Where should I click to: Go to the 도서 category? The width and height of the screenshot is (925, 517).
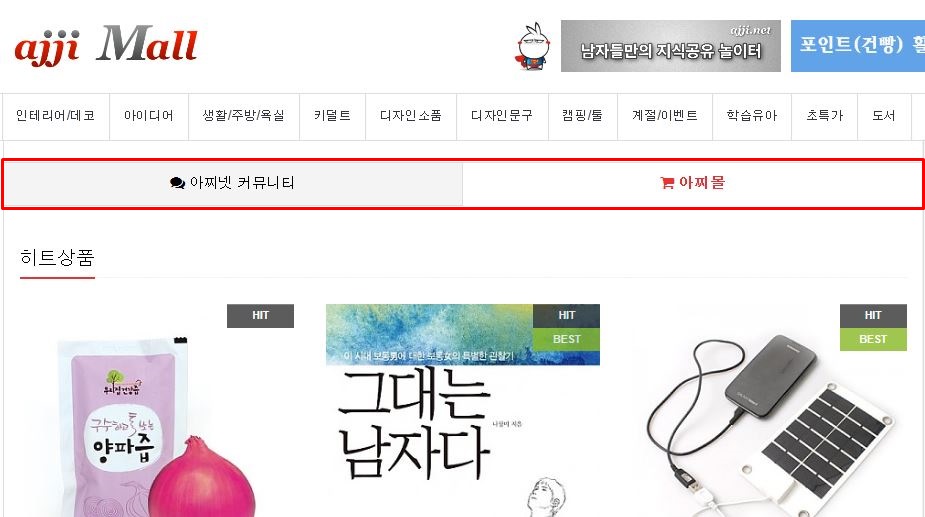click(x=884, y=116)
